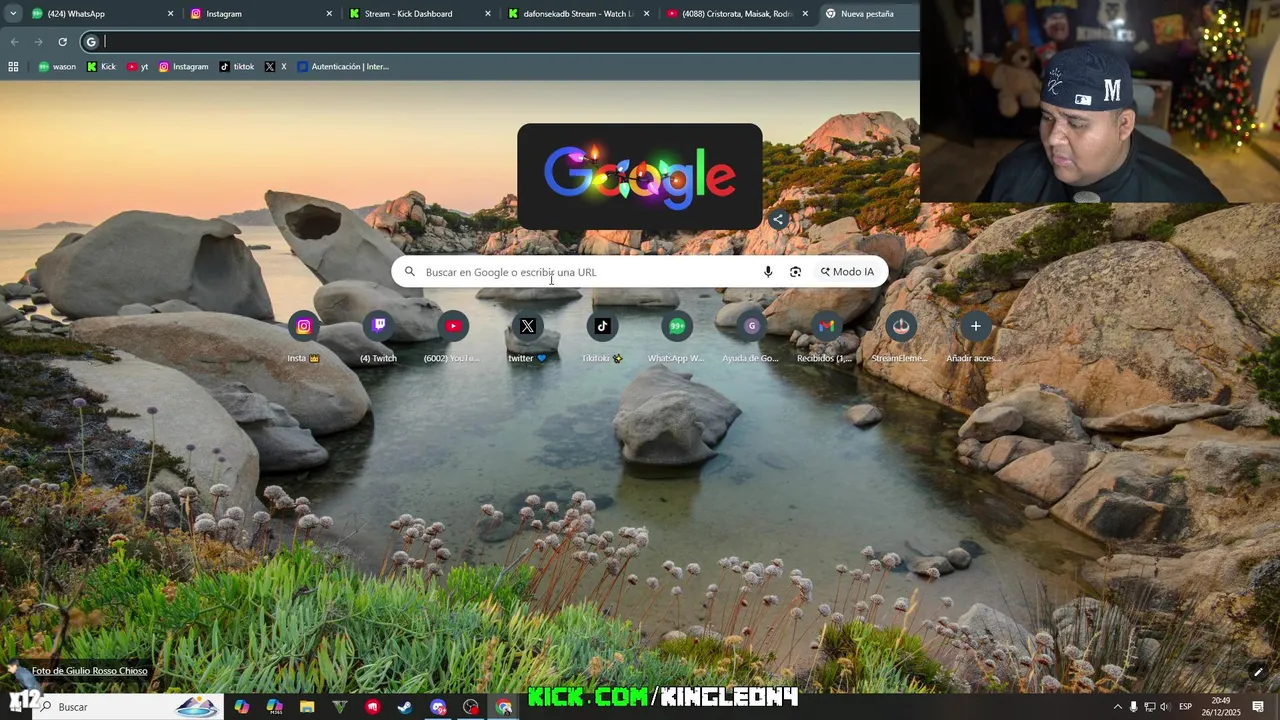Open the Twitch shortcut tile
The height and width of the screenshot is (720, 1280).
[x=378, y=336]
